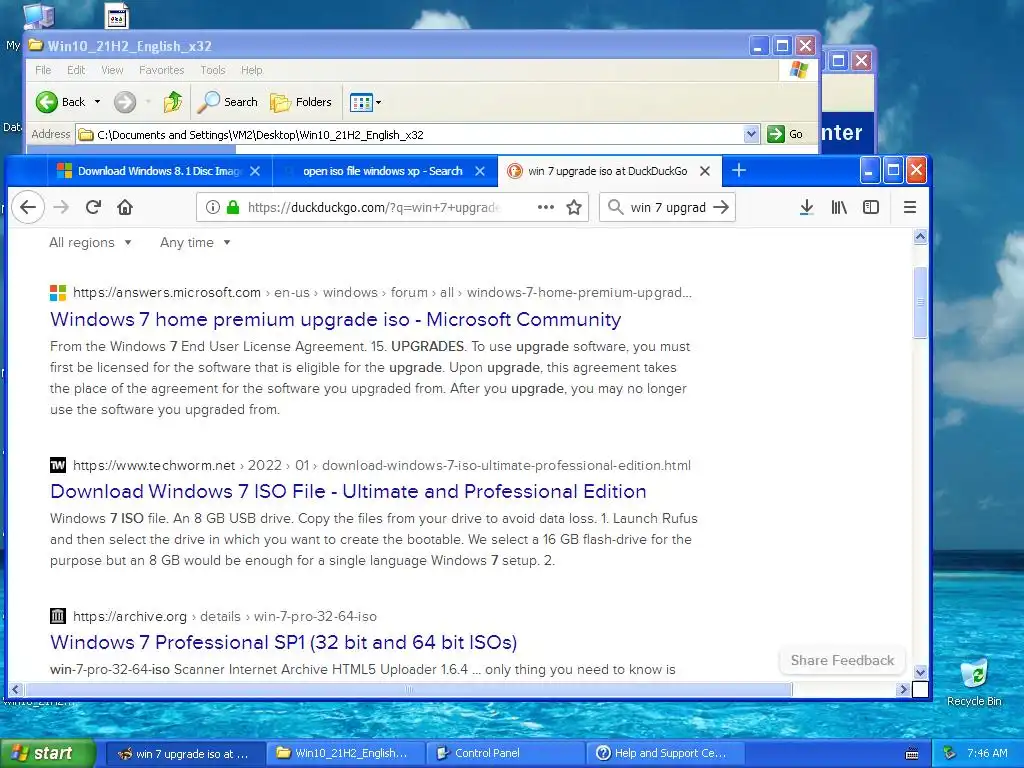This screenshot has width=1024, height=768.
Task: Click the vertical scrollbar down arrow
Action: tap(920, 672)
